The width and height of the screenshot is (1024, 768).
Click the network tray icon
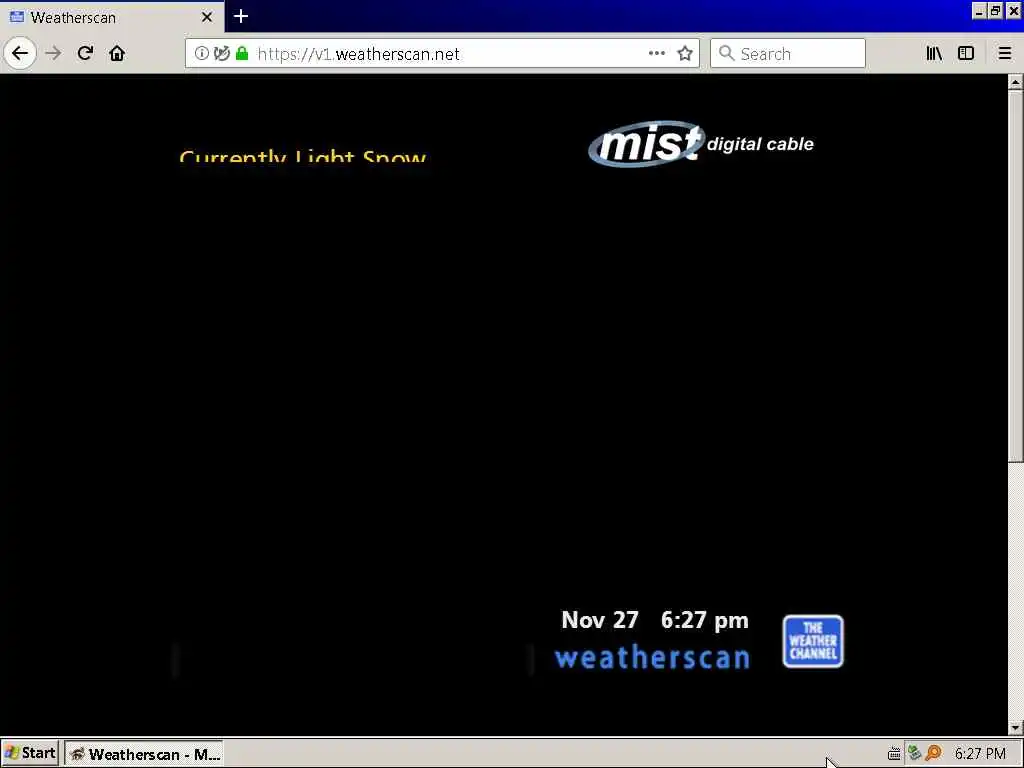click(x=914, y=753)
